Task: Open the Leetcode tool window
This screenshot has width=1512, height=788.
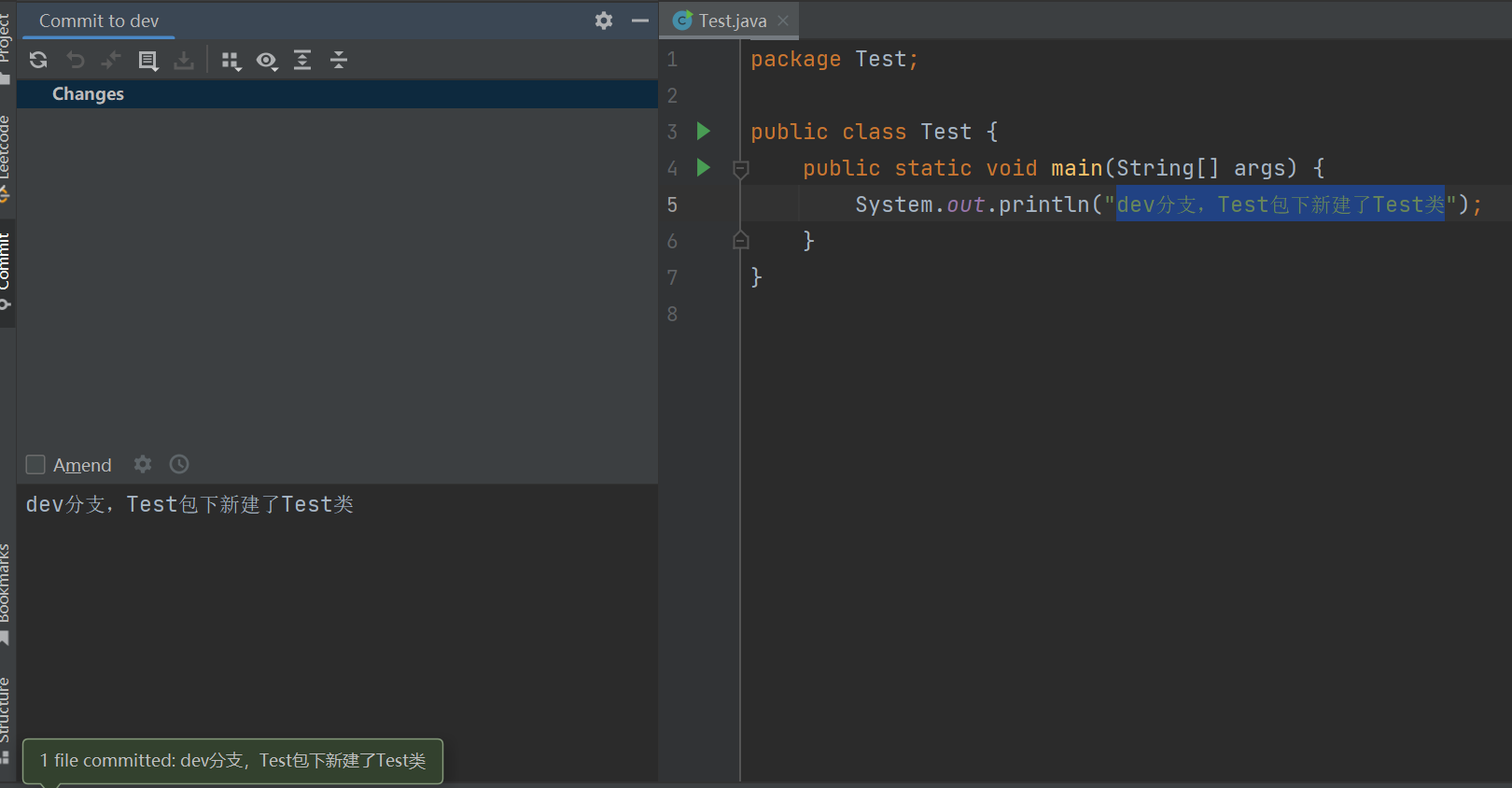Action: [x=6, y=159]
